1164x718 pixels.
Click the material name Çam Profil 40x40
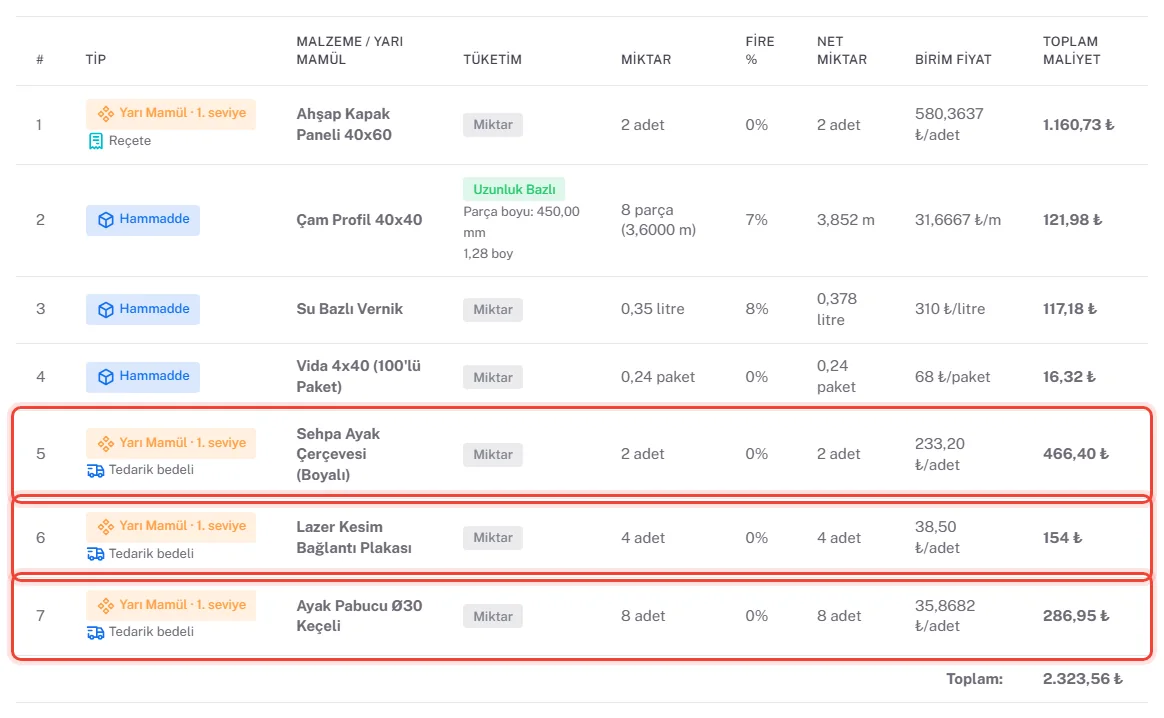[x=359, y=220]
